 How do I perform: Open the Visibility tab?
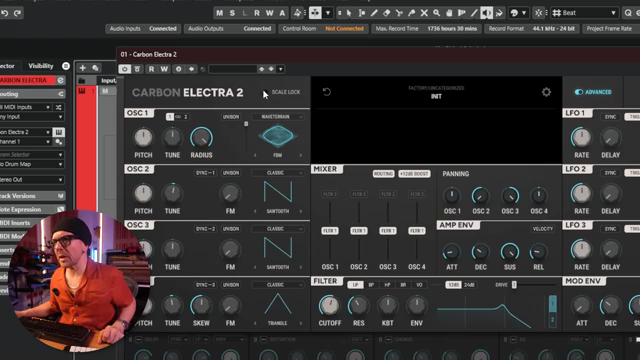click(41, 66)
